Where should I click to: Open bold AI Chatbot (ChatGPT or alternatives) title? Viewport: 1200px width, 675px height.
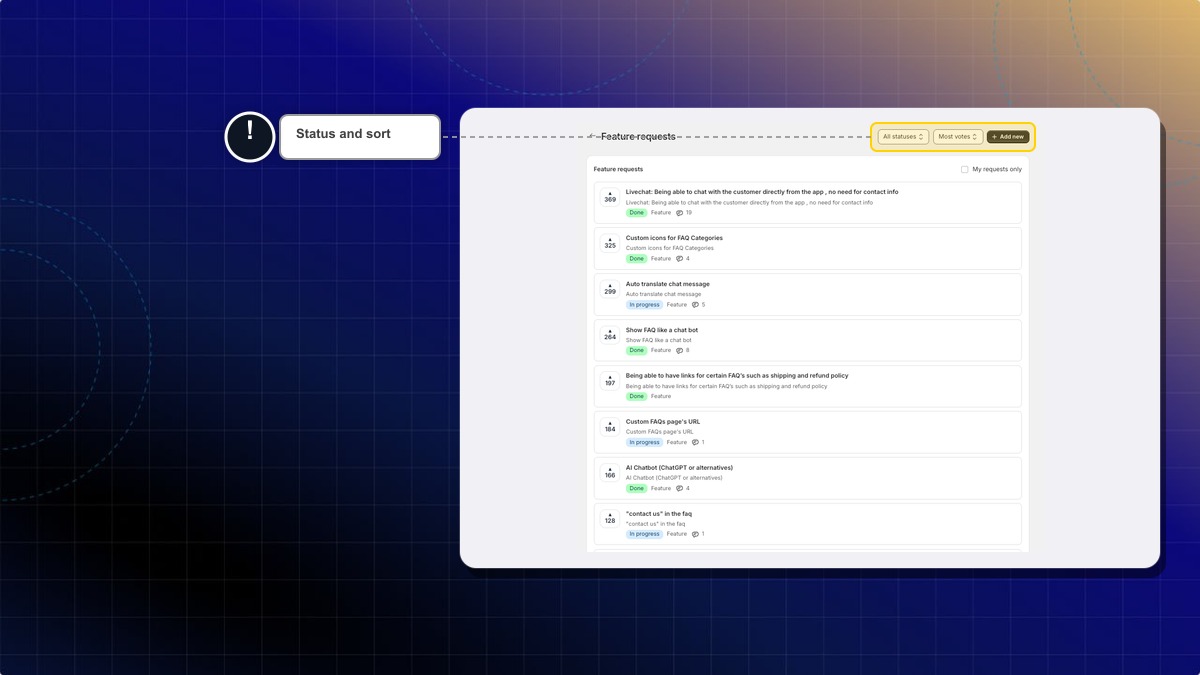679,468
